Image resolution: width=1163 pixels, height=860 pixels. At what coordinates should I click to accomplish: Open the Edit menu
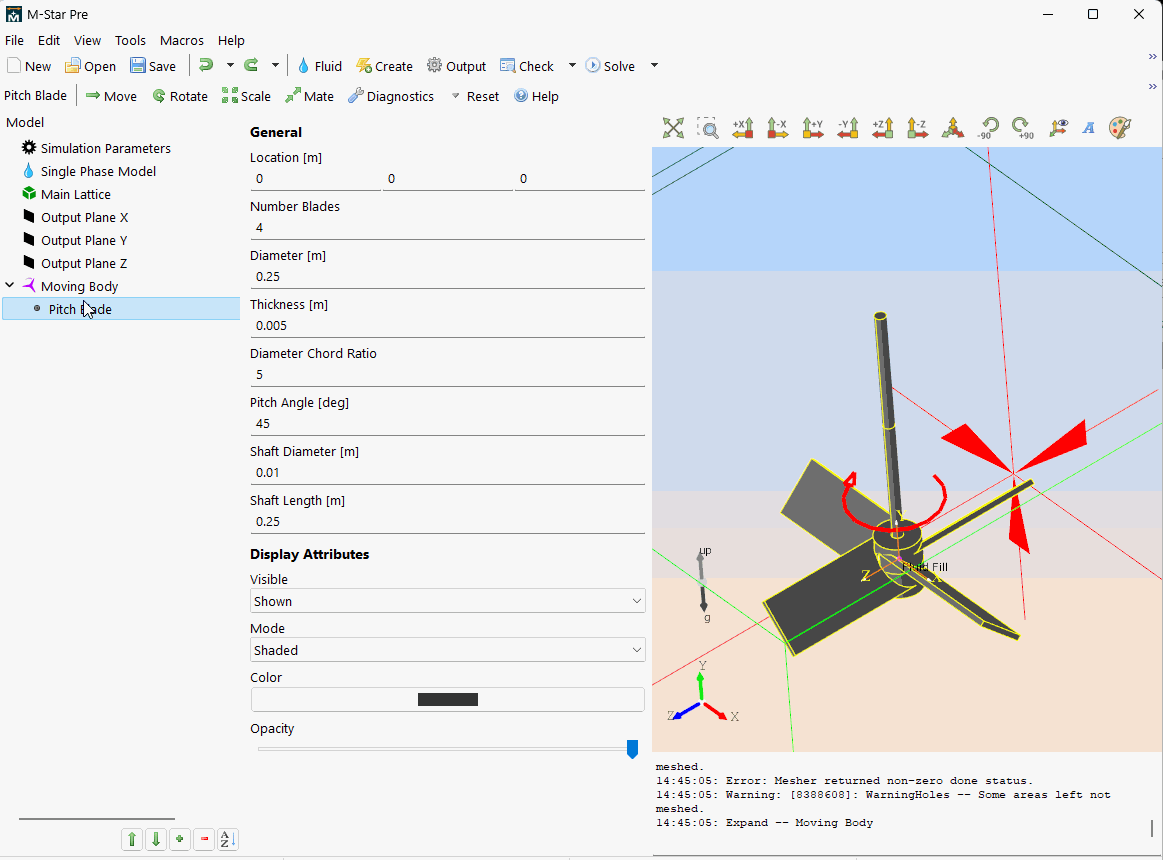coord(49,40)
